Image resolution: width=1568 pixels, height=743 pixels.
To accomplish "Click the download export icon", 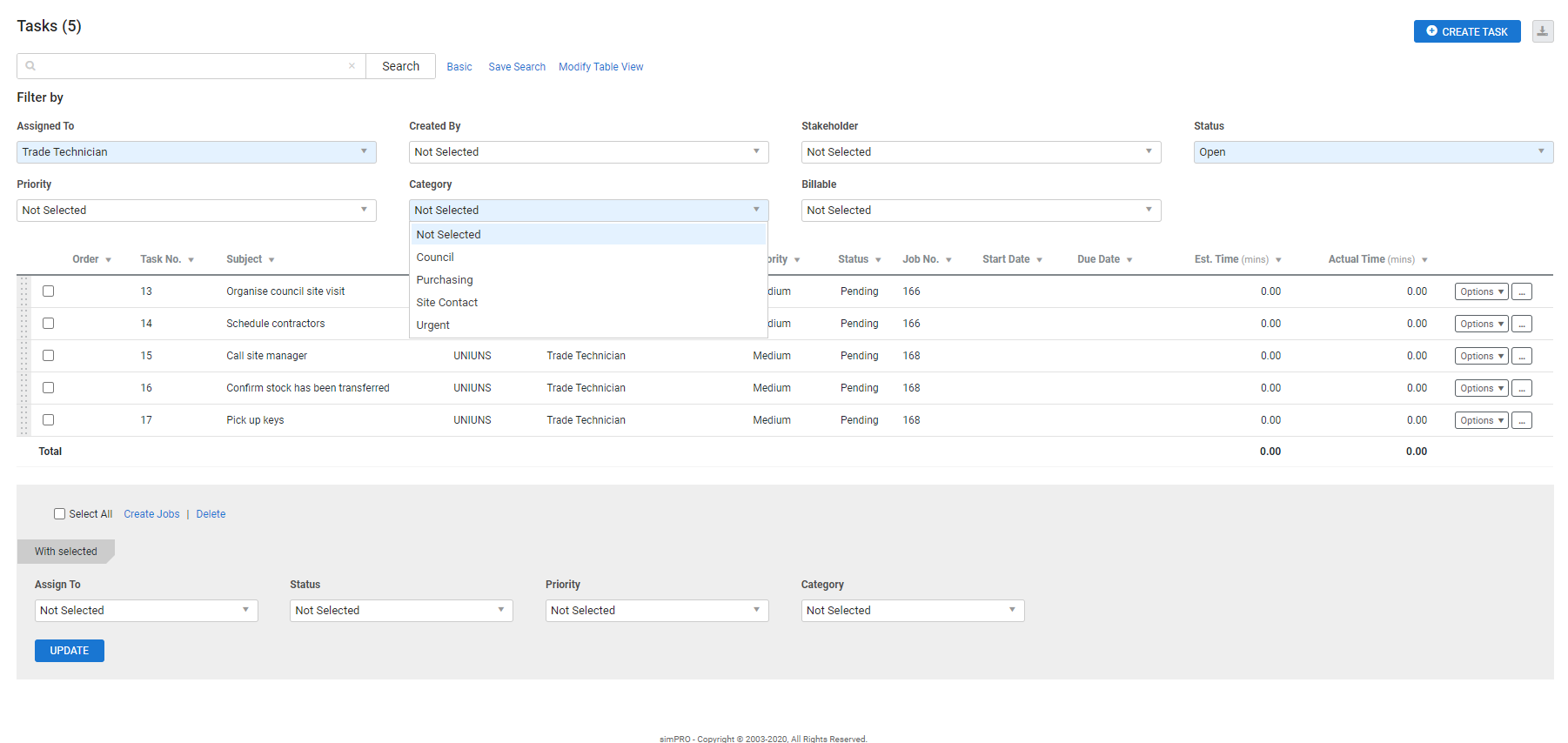I will coord(1542,31).
